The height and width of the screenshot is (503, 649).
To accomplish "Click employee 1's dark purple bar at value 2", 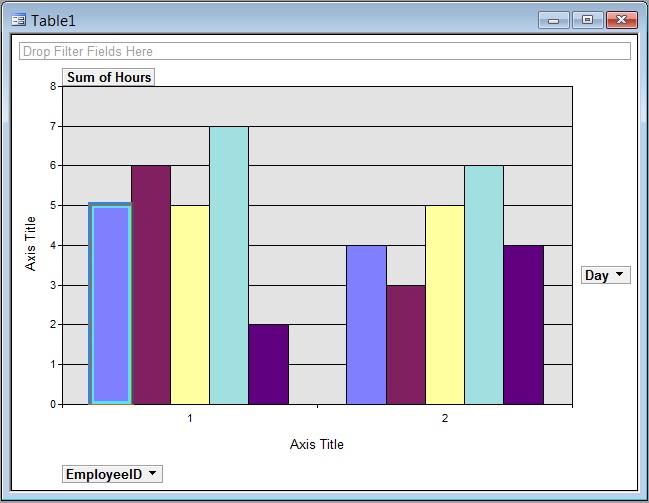I will [x=269, y=364].
